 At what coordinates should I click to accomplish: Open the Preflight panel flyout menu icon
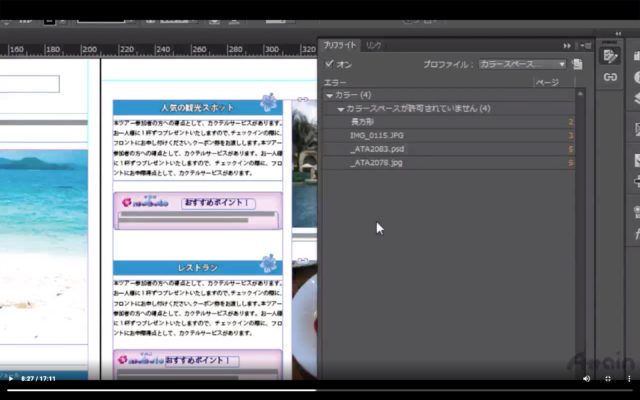point(586,46)
